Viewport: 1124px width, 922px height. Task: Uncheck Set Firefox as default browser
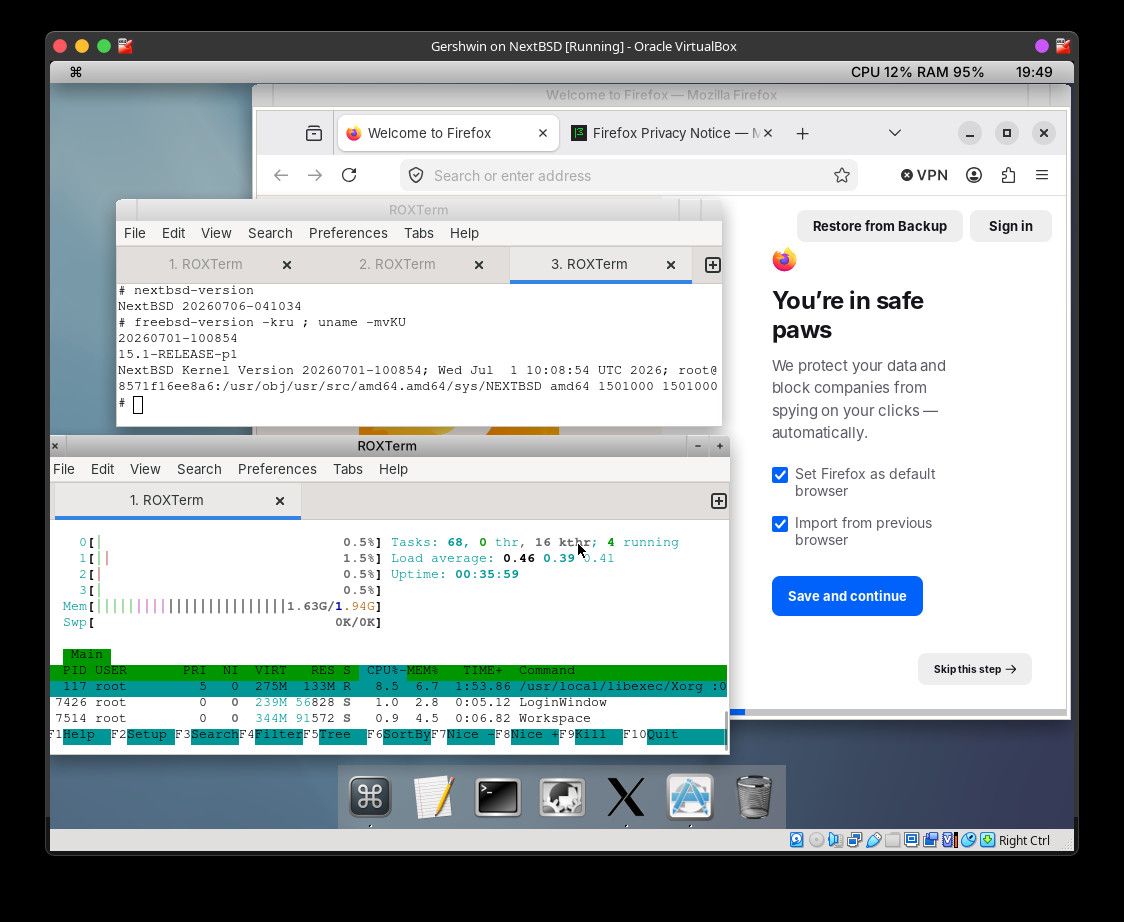(780, 475)
